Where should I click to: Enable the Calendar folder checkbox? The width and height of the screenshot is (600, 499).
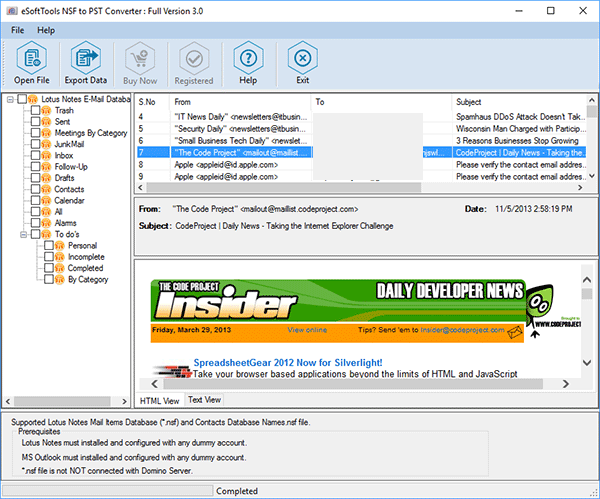[35, 201]
